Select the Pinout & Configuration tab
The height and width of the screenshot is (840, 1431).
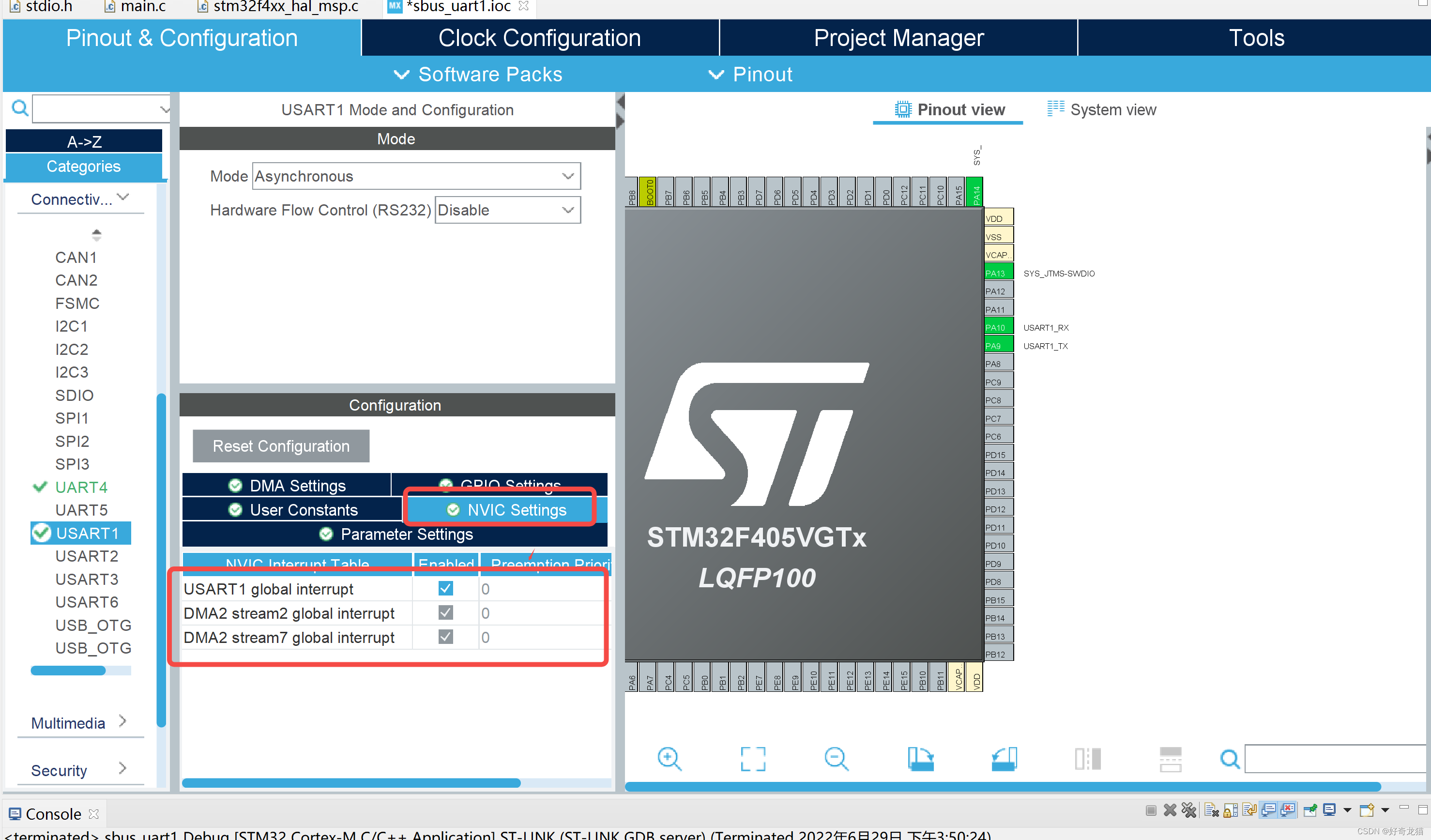coord(182,37)
